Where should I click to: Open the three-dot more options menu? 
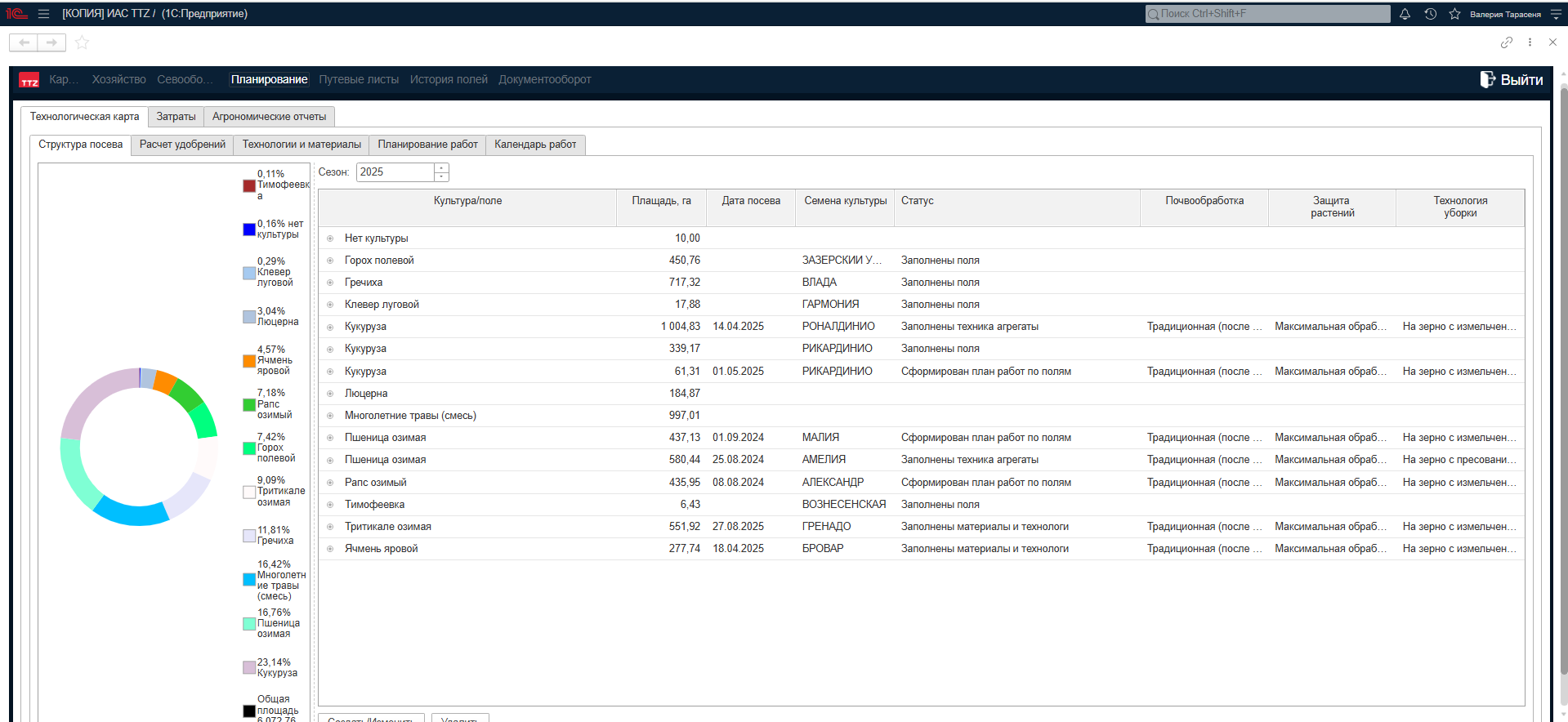[x=1530, y=42]
